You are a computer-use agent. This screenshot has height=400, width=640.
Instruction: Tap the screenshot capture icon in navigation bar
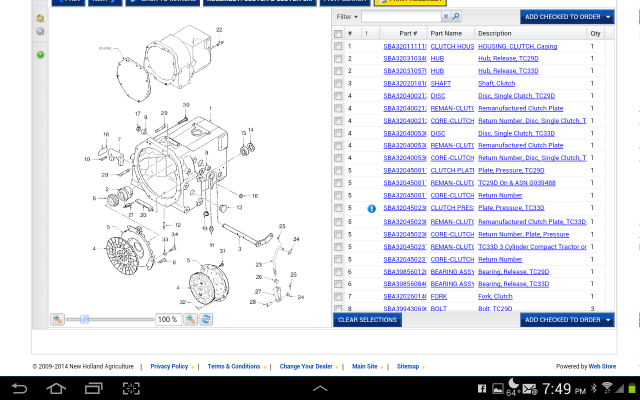pyautogui.click(x=131, y=388)
